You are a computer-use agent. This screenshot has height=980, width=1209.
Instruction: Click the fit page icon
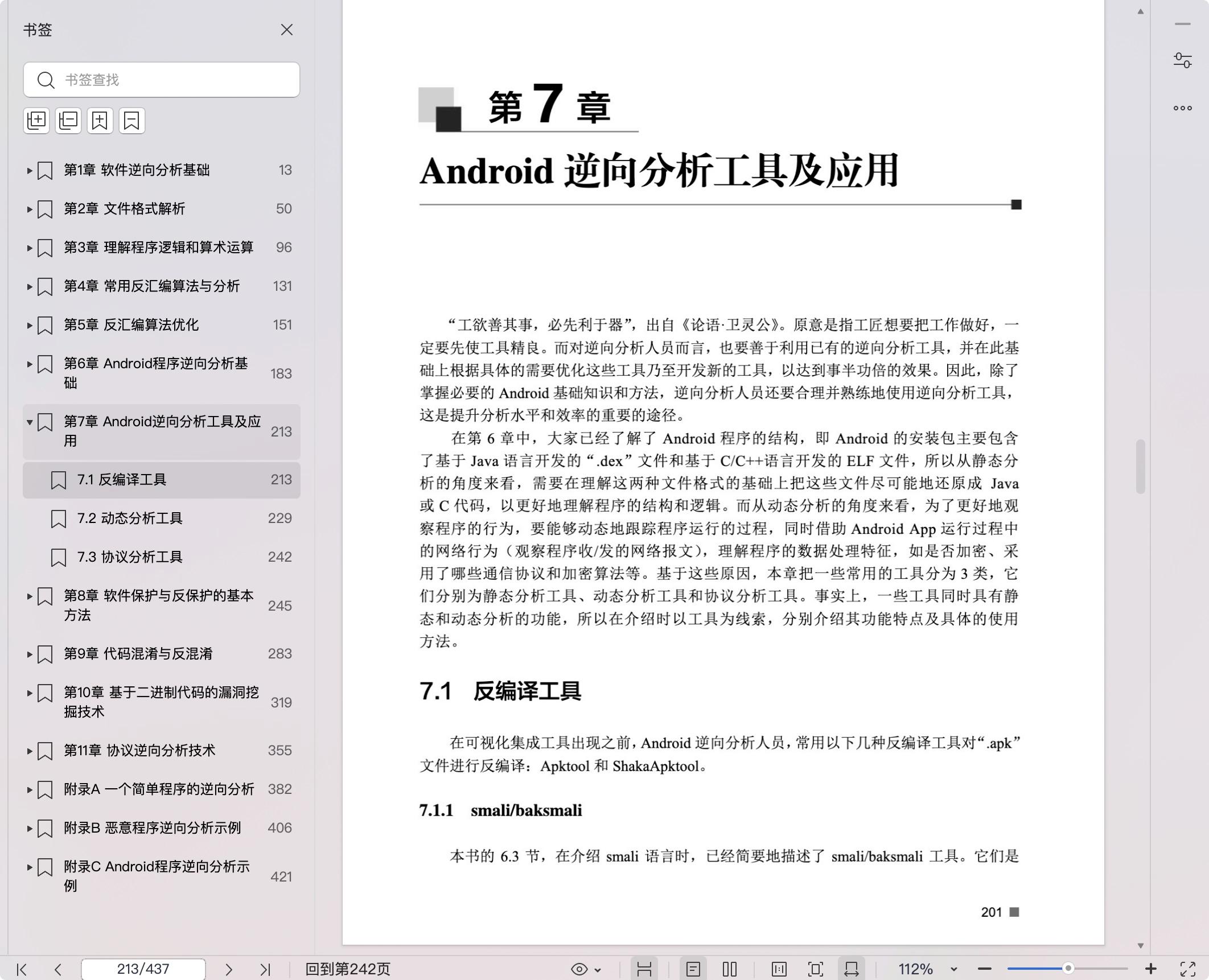pyautogui.click(x=816, y=969)
